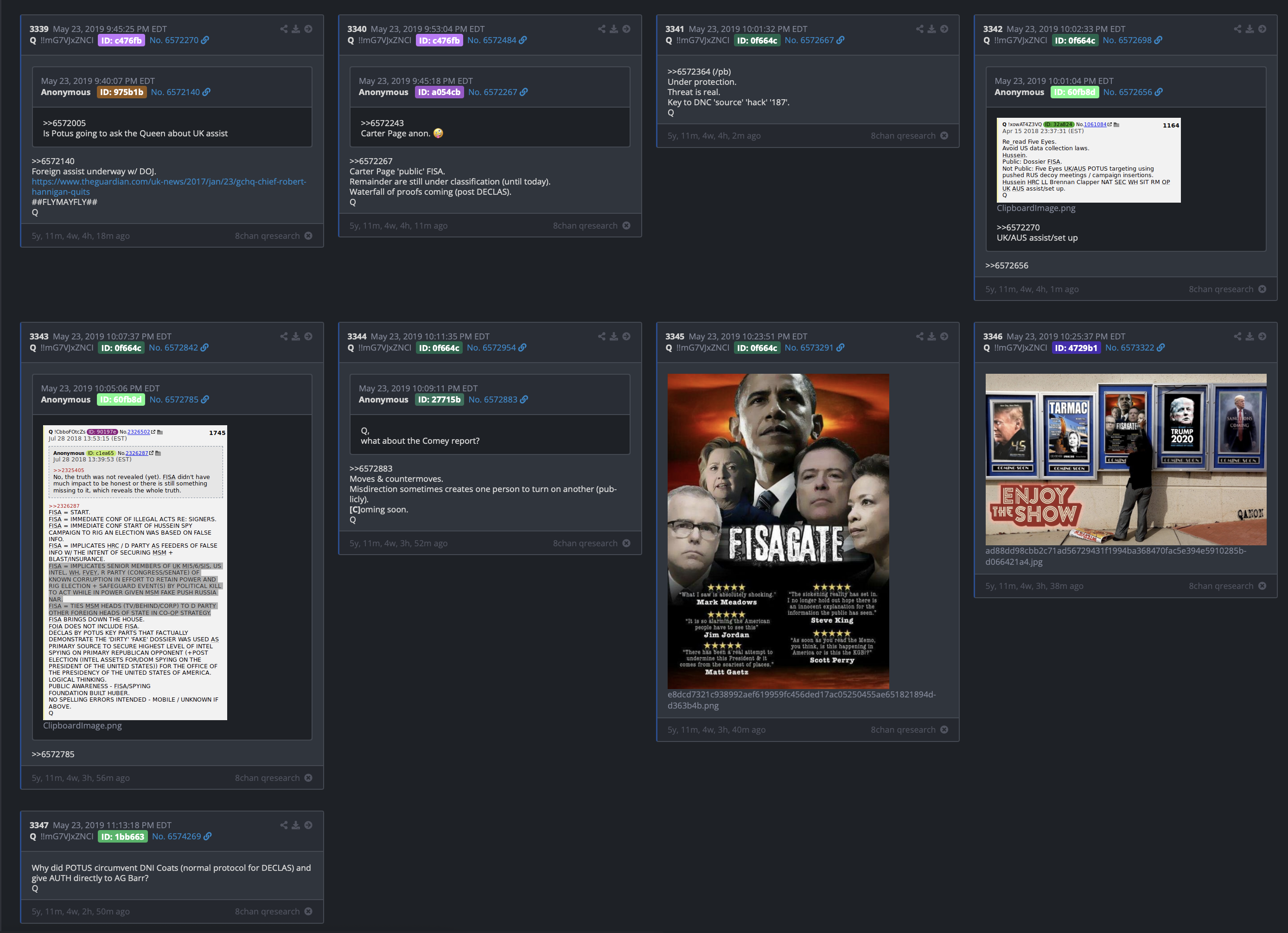The image size is (1288, 933).
Task: Open quoted post link No. 6572656
Action: coord(1128,92)
